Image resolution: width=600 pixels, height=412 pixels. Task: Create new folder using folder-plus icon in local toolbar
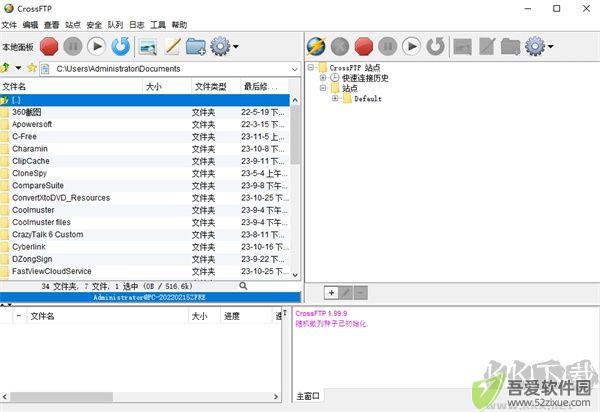tap(196, 47)
